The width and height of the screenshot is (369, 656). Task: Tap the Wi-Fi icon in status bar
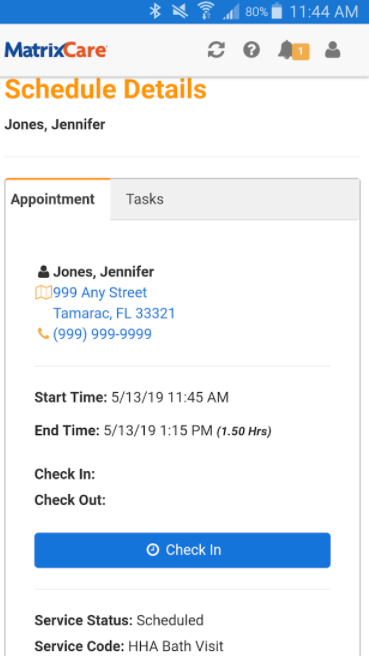tap(205, 11)
